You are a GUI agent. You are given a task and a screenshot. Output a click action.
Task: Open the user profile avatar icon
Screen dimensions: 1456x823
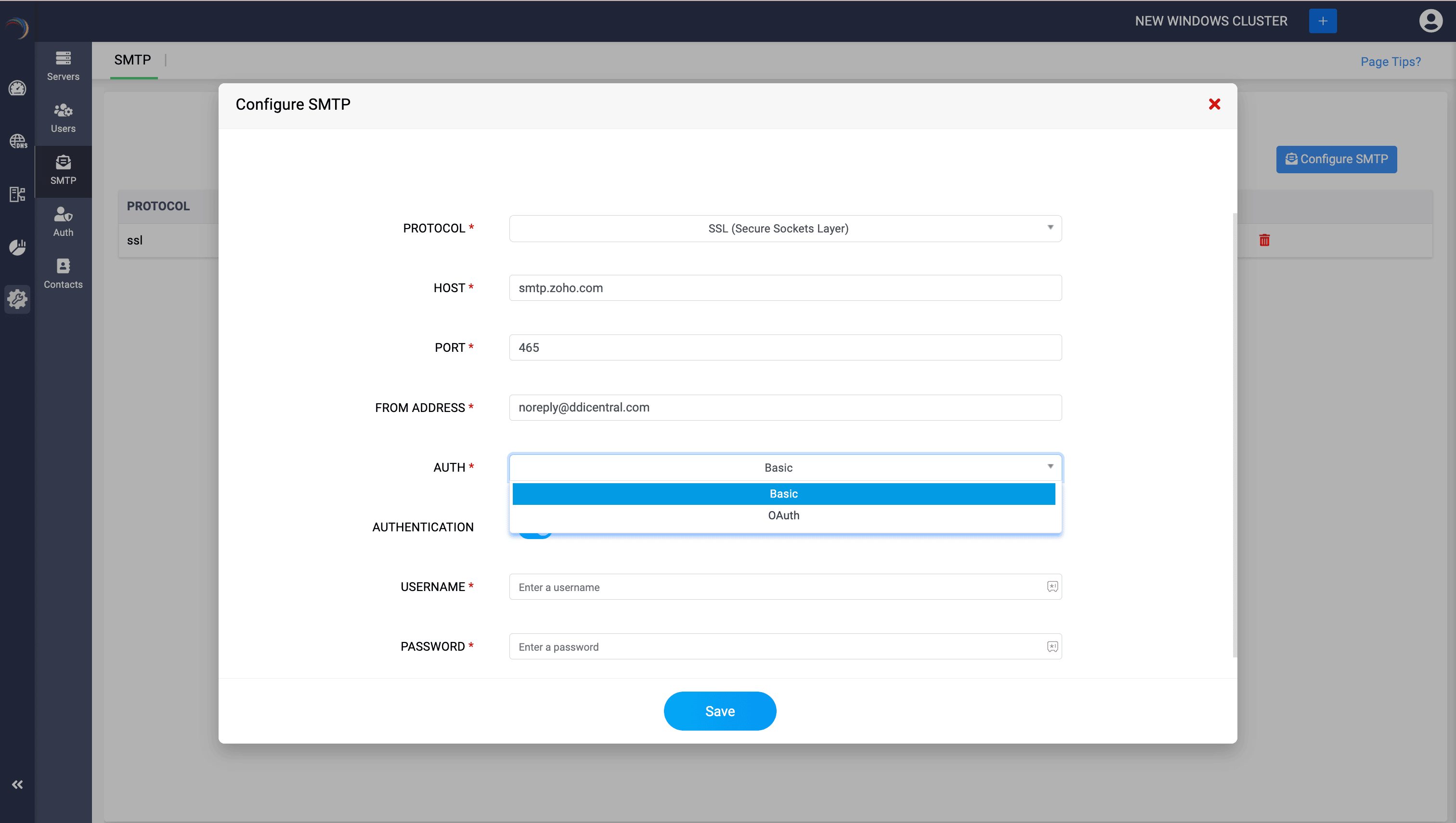(x=1430, y=21)
